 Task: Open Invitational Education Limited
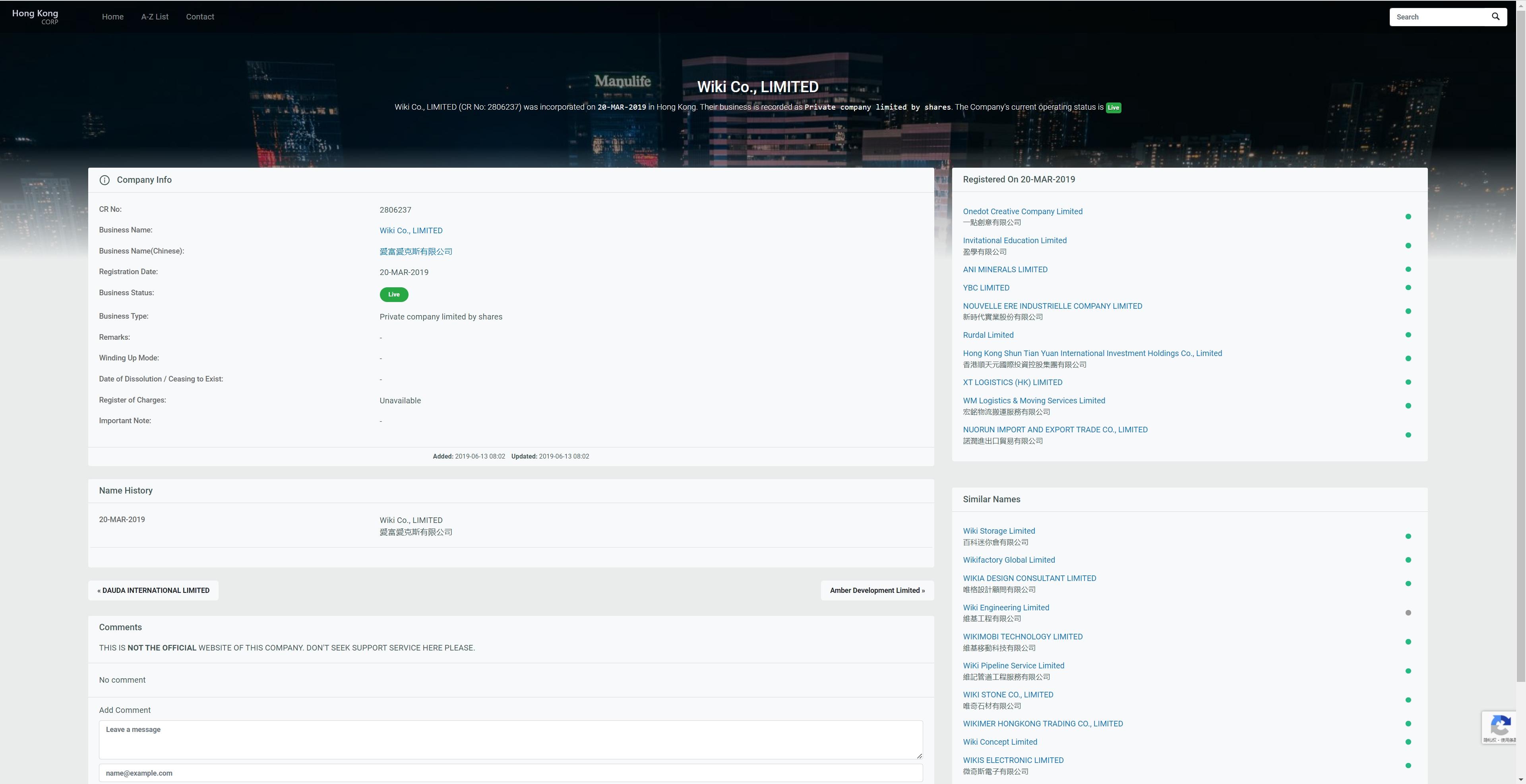pos(1015,240)
